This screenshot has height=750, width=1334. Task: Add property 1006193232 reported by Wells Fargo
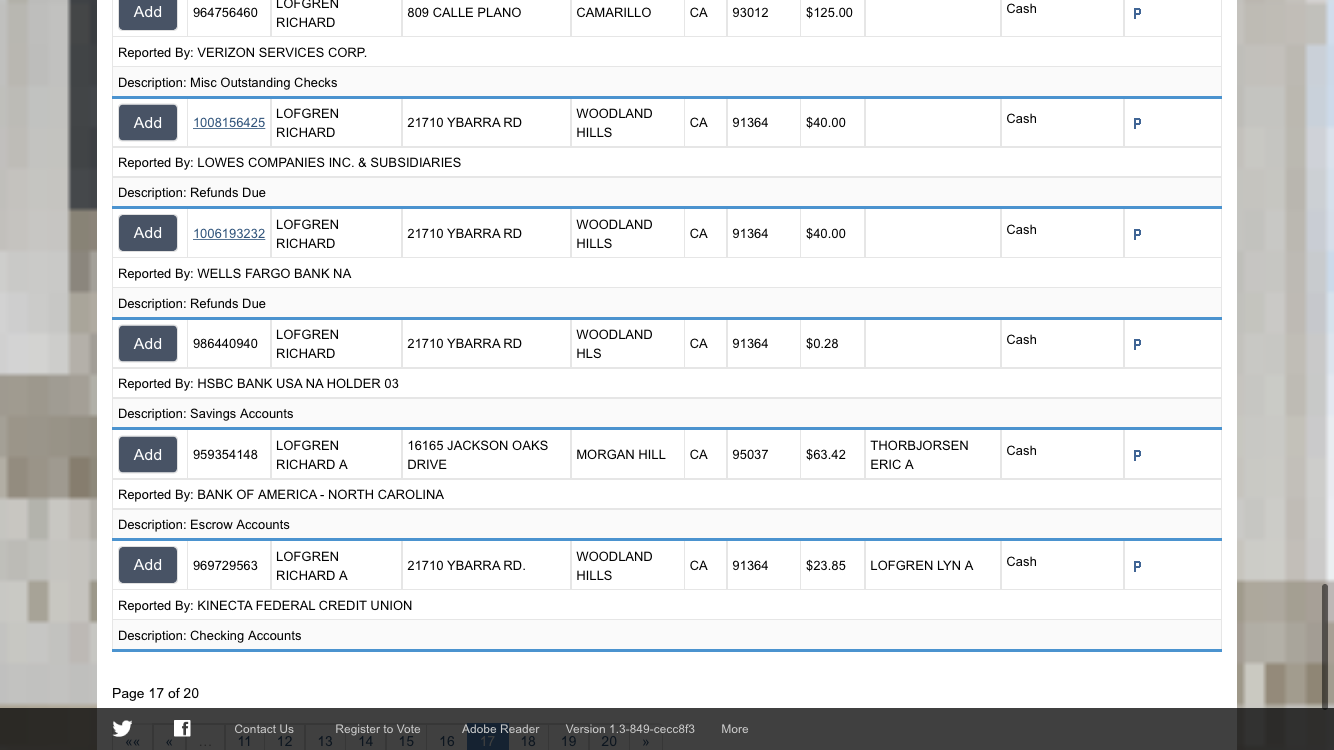[148, 233]
